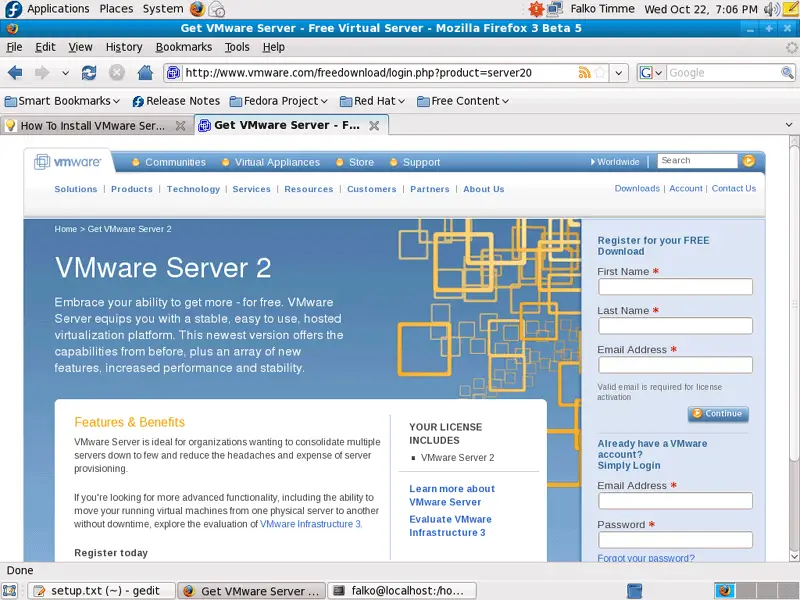The height and width of the screenshot is (600, 800).
Task: Expand the Smart Bookmarks folder
Action: point(63,101)
